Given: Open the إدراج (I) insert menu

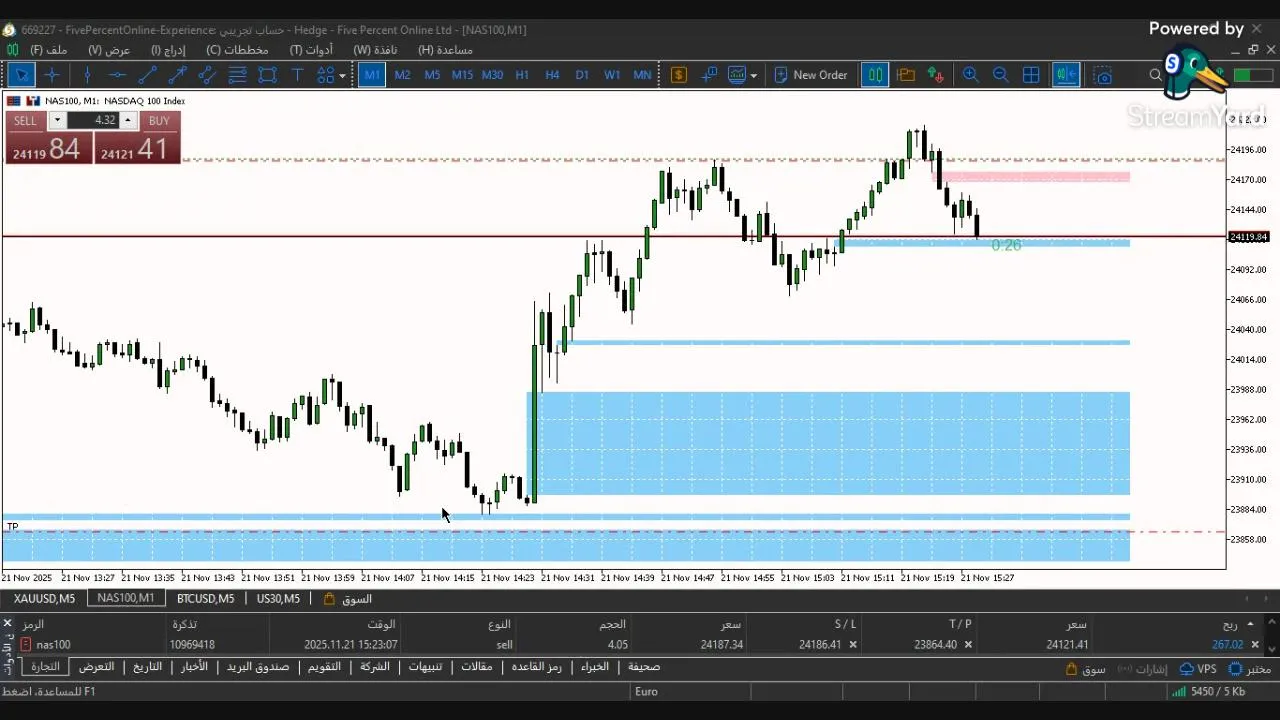Looking at the screenshot, I should coord(169,49).
